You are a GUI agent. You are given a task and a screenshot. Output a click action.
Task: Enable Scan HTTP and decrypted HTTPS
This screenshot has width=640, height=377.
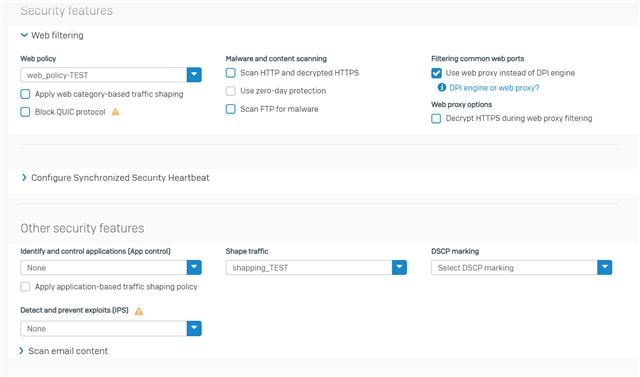click(x=231, y=73)
